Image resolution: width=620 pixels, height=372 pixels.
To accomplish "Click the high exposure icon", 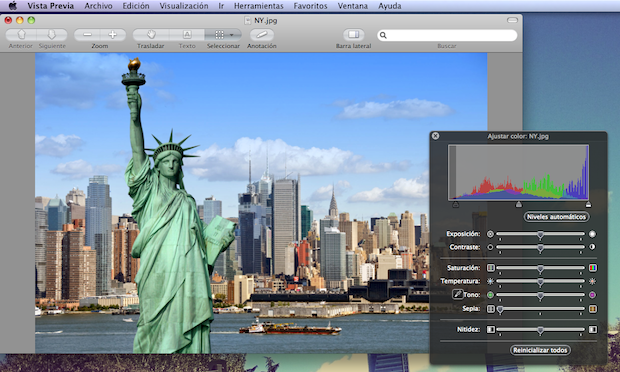I will click(592, 234).
